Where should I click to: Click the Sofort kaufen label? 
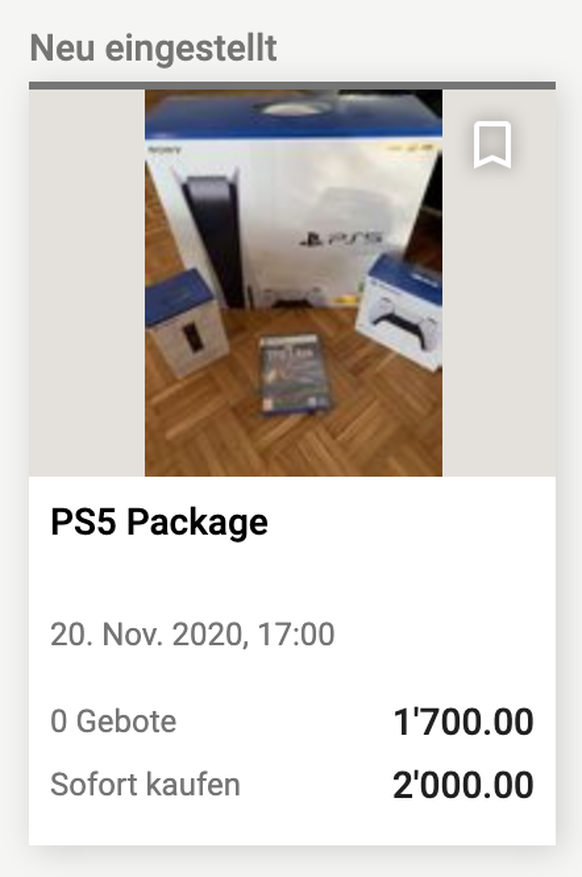(x=145, y=784)
